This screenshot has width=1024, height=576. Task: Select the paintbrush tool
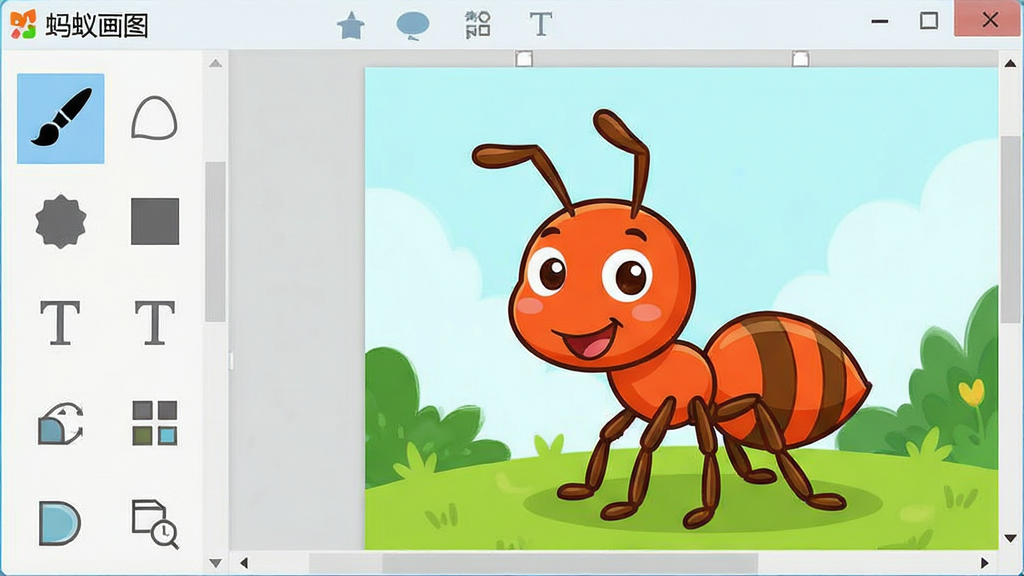click(x=61, y=119)
